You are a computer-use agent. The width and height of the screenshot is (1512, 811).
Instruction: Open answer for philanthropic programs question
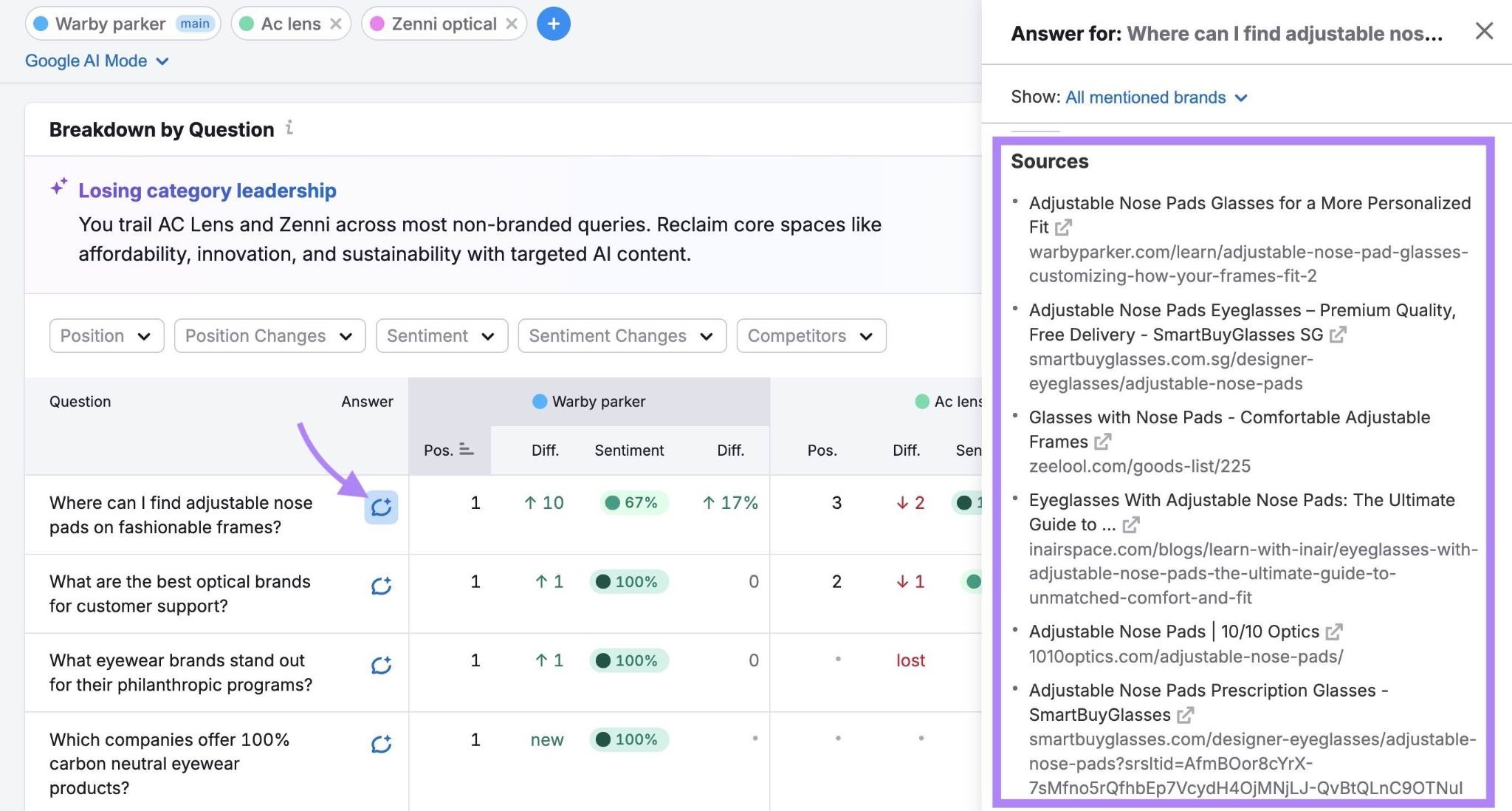point(381,665)
